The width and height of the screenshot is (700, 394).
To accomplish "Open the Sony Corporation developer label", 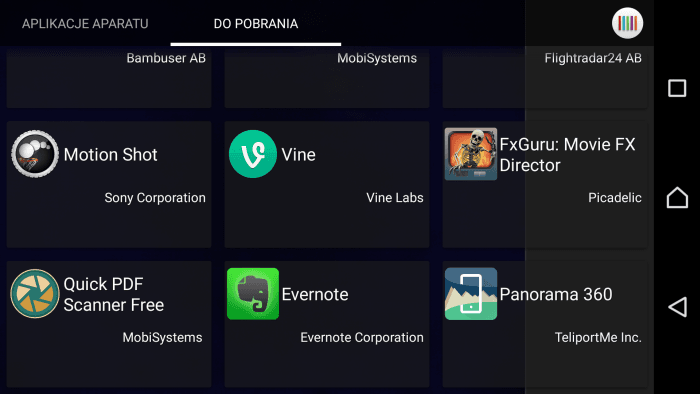I will (x=155, y=198).
